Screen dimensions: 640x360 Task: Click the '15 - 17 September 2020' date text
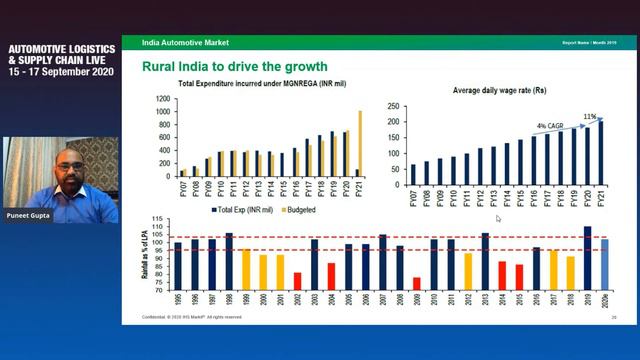(61, 72)
